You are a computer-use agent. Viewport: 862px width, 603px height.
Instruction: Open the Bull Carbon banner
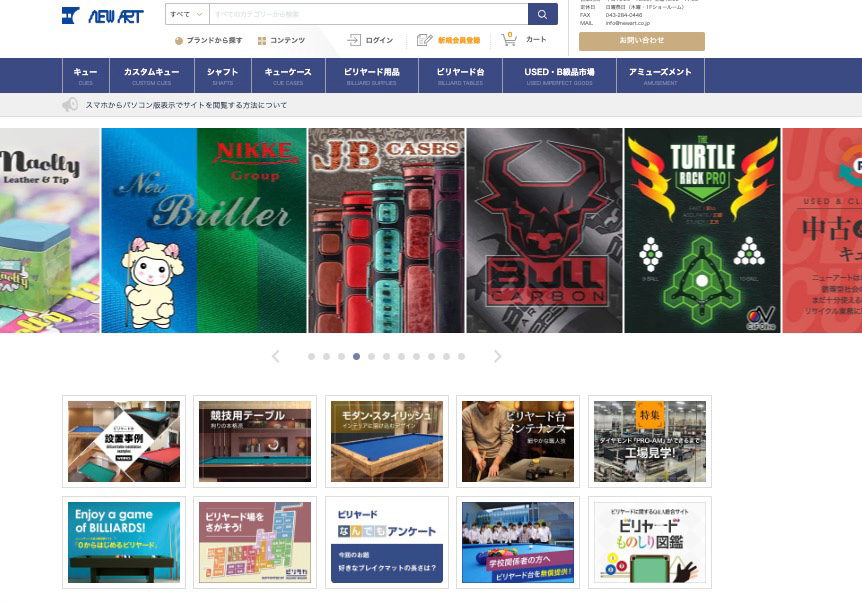coord(544,230)
